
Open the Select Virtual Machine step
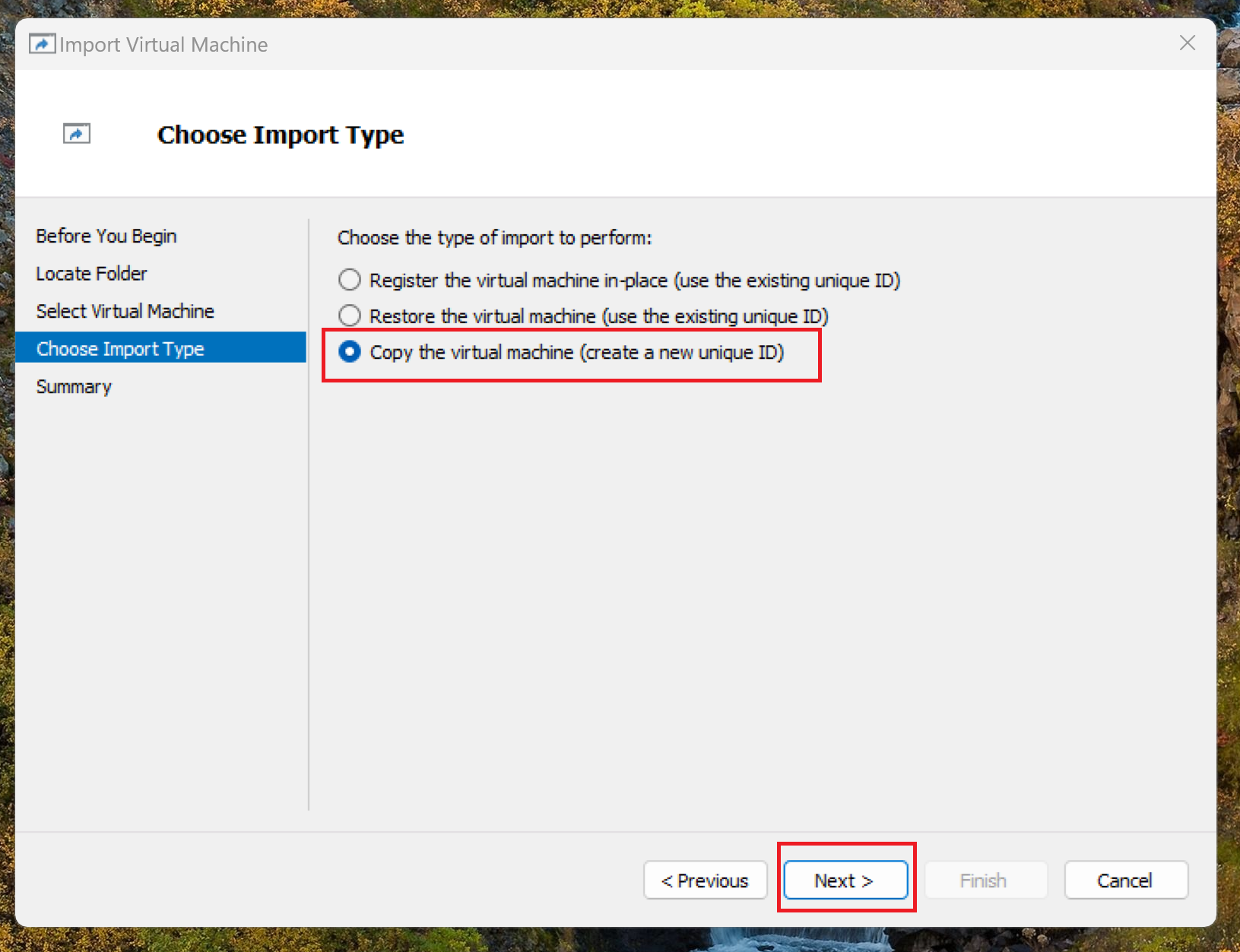pos(125,311)
